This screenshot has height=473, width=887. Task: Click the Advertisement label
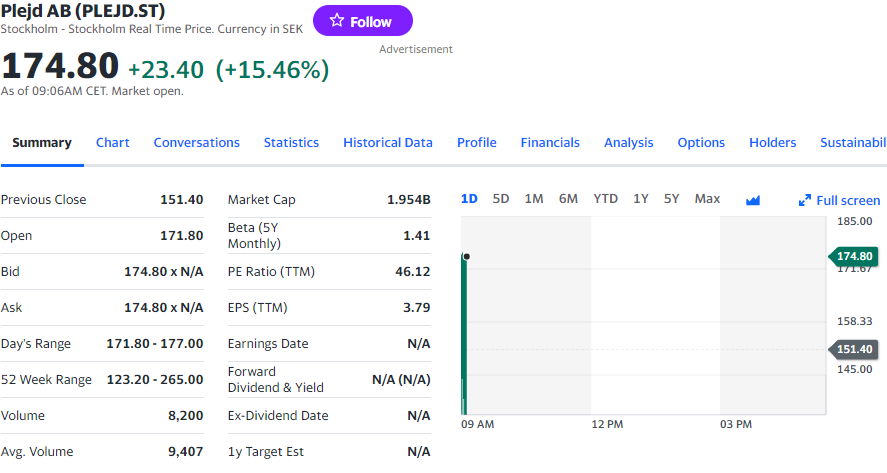416,49
